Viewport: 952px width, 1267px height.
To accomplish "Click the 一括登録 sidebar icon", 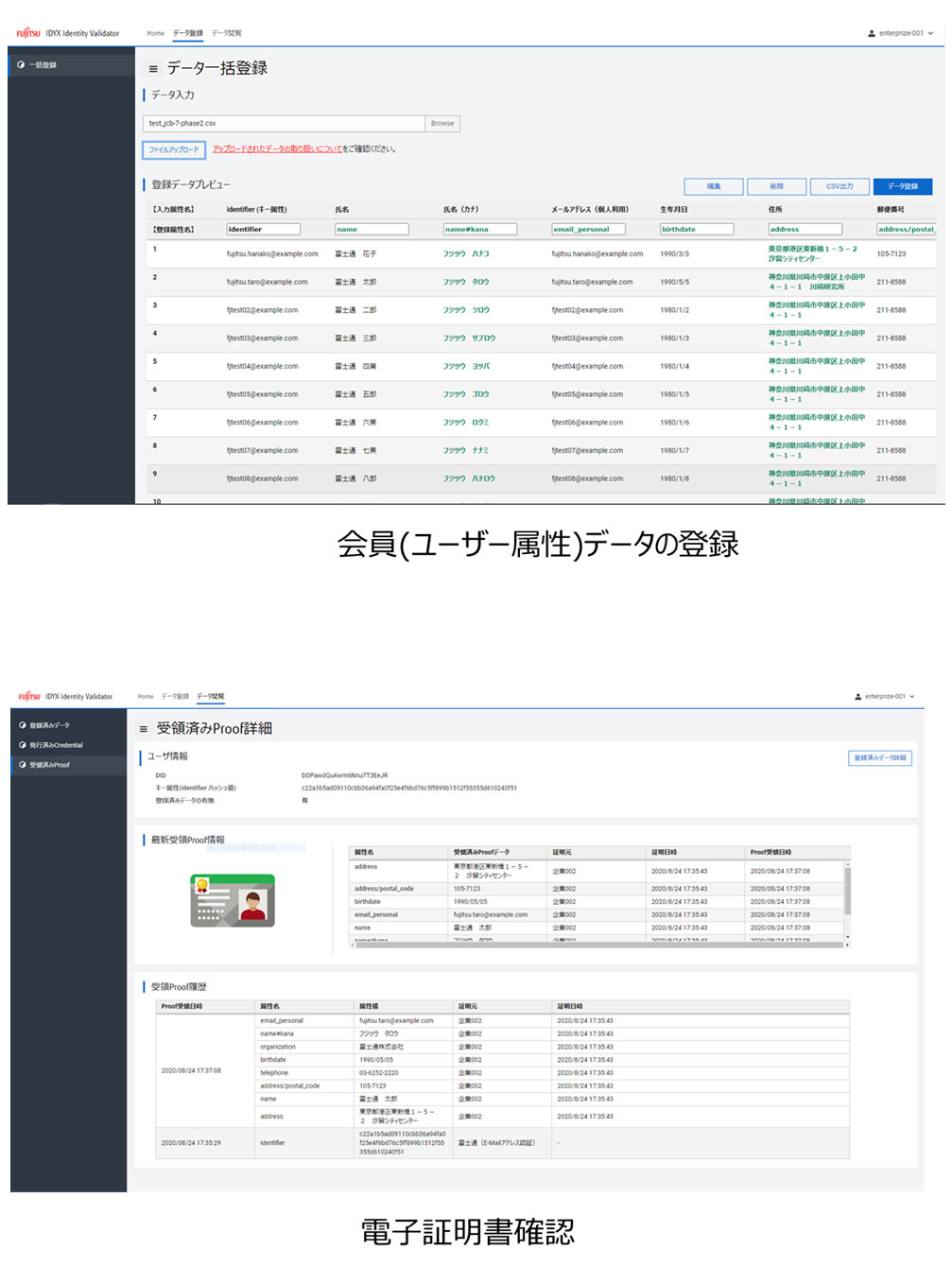I will point(21,65).
